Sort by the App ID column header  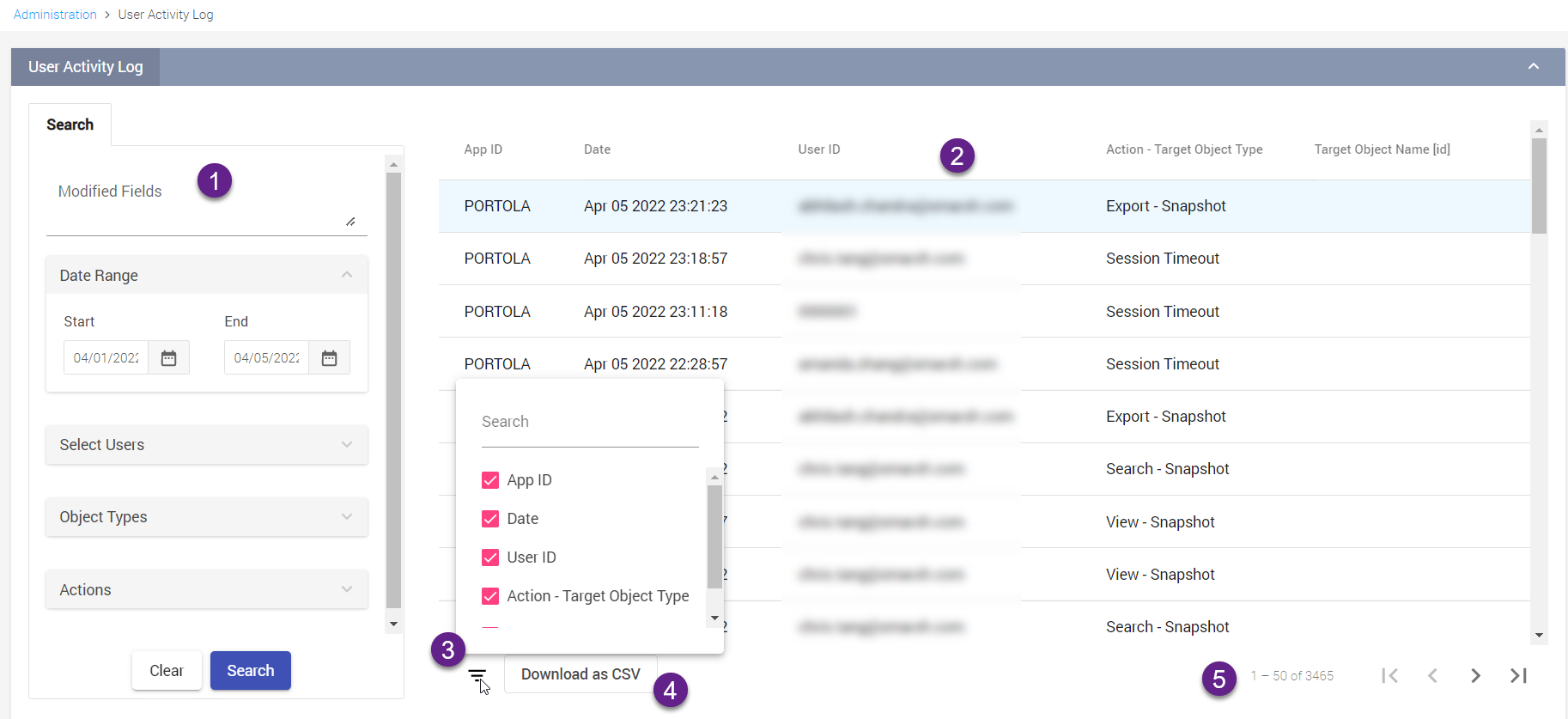click(x=483, y=149)
